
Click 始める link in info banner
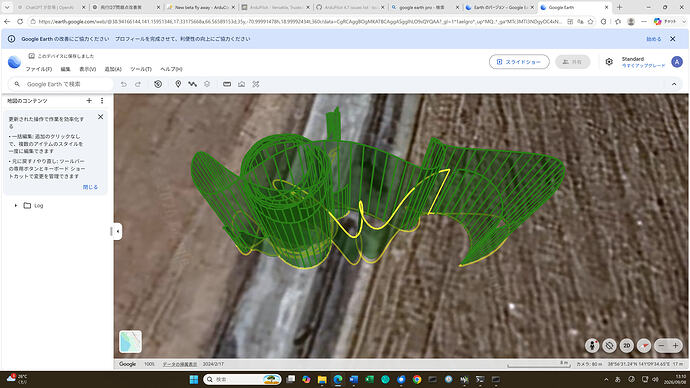click(653, 39)
